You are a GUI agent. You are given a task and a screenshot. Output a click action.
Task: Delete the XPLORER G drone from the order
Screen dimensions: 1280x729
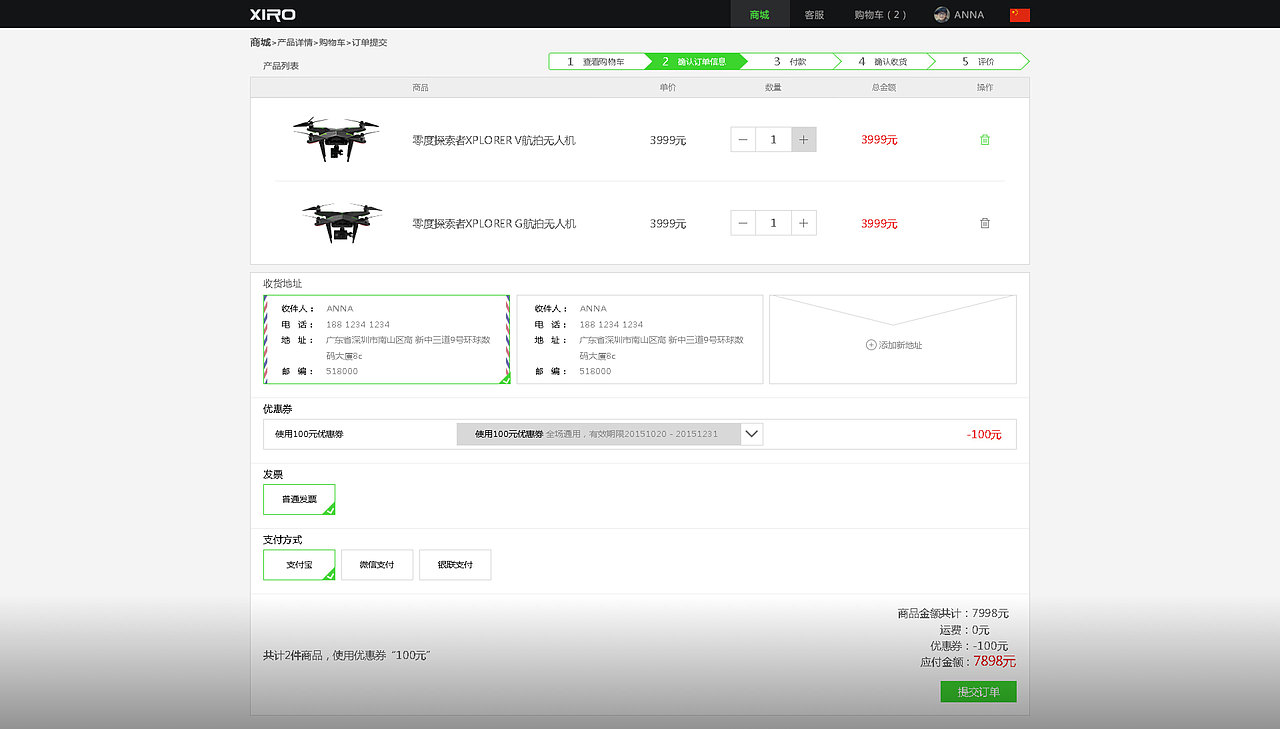[x=984, y=223]
